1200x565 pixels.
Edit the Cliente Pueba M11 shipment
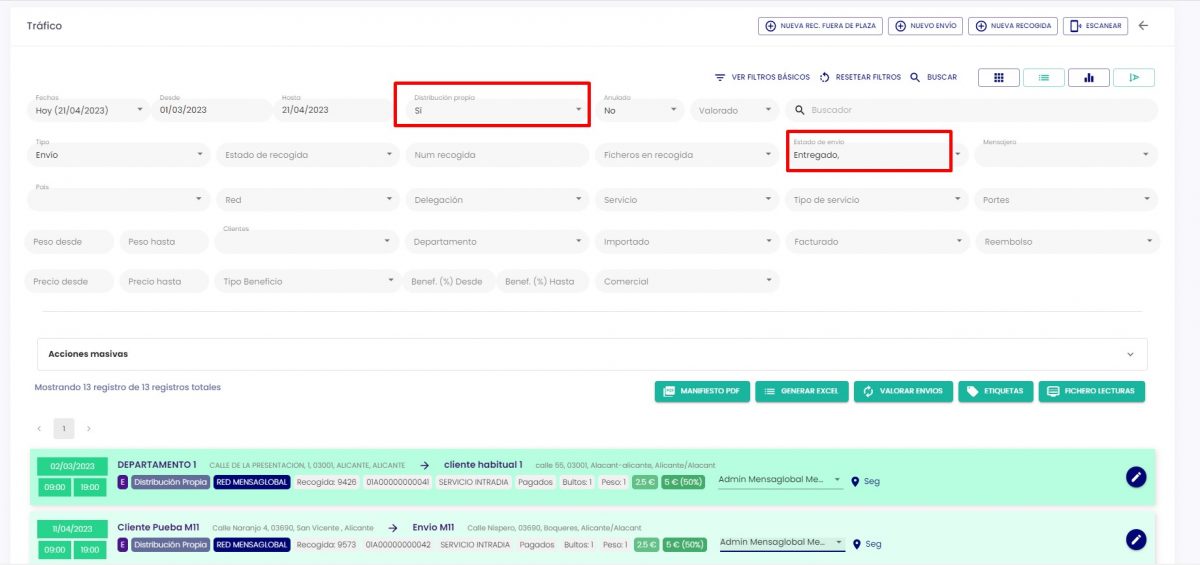point(1135,540)
